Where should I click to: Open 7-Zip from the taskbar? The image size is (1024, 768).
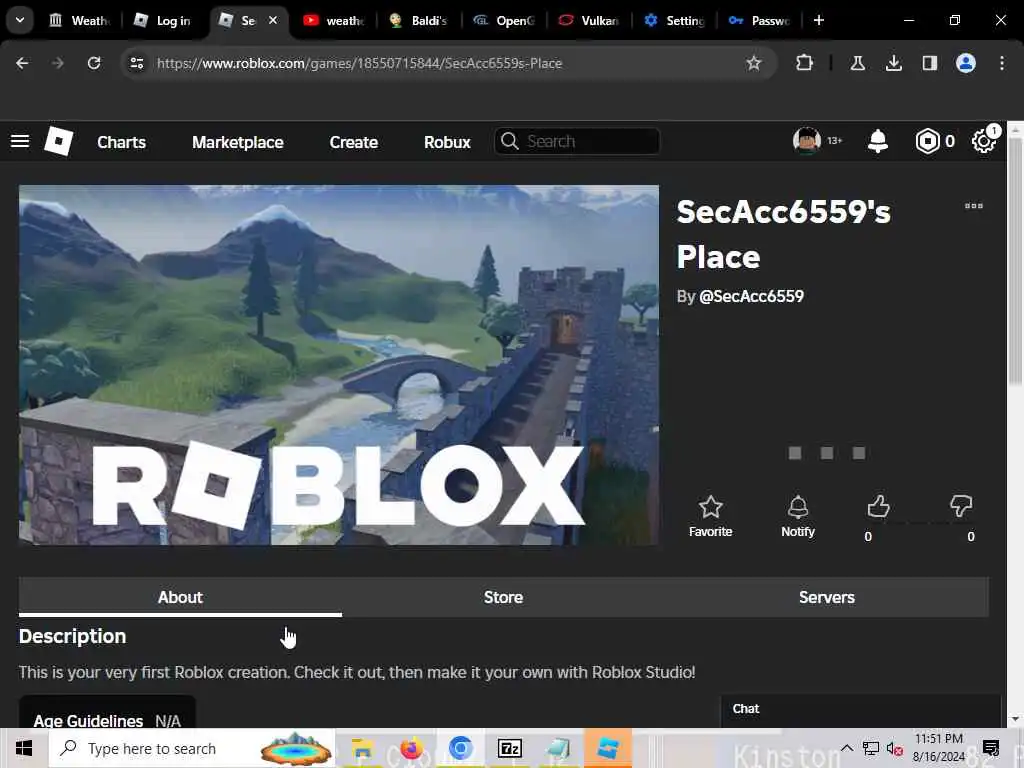509,748
